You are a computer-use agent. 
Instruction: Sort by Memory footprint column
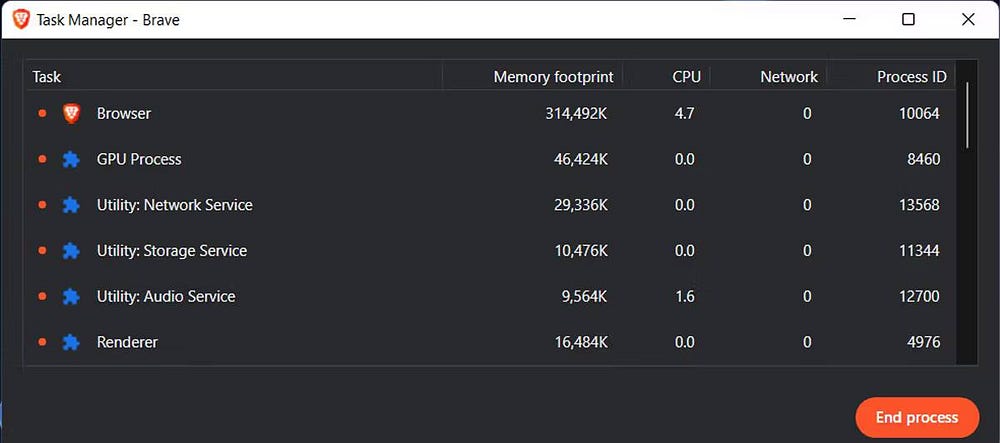tap(550, 77)
